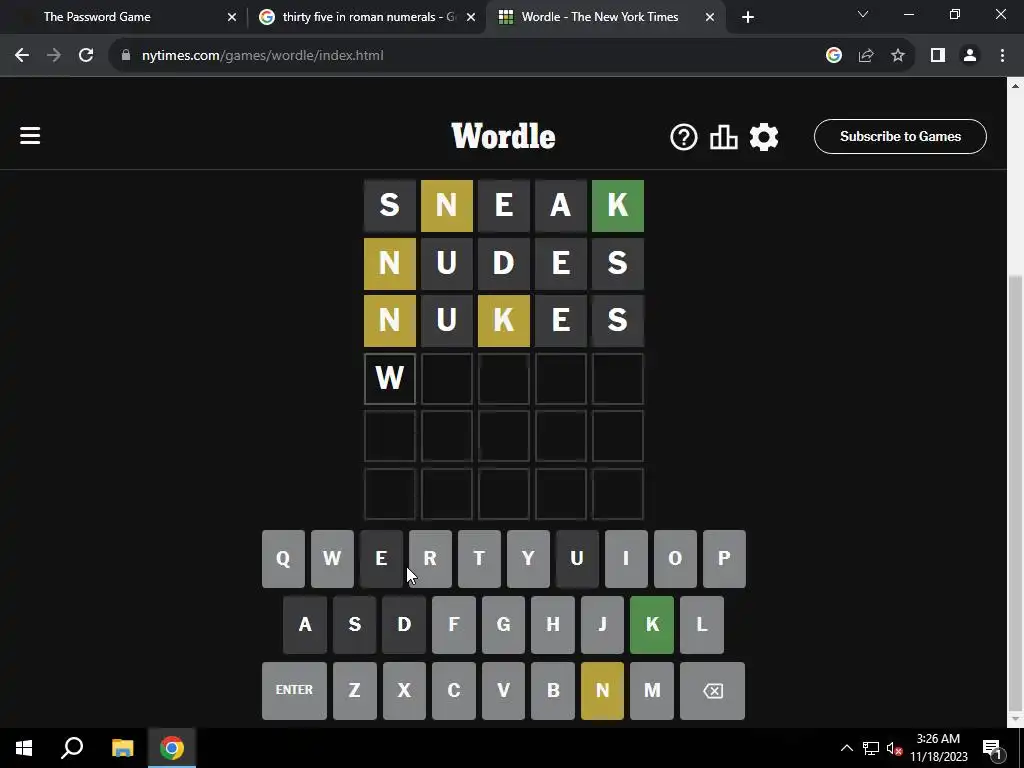Click Subscribe to Games button
Screen dimensions: 1024x768
pos(900,136)
